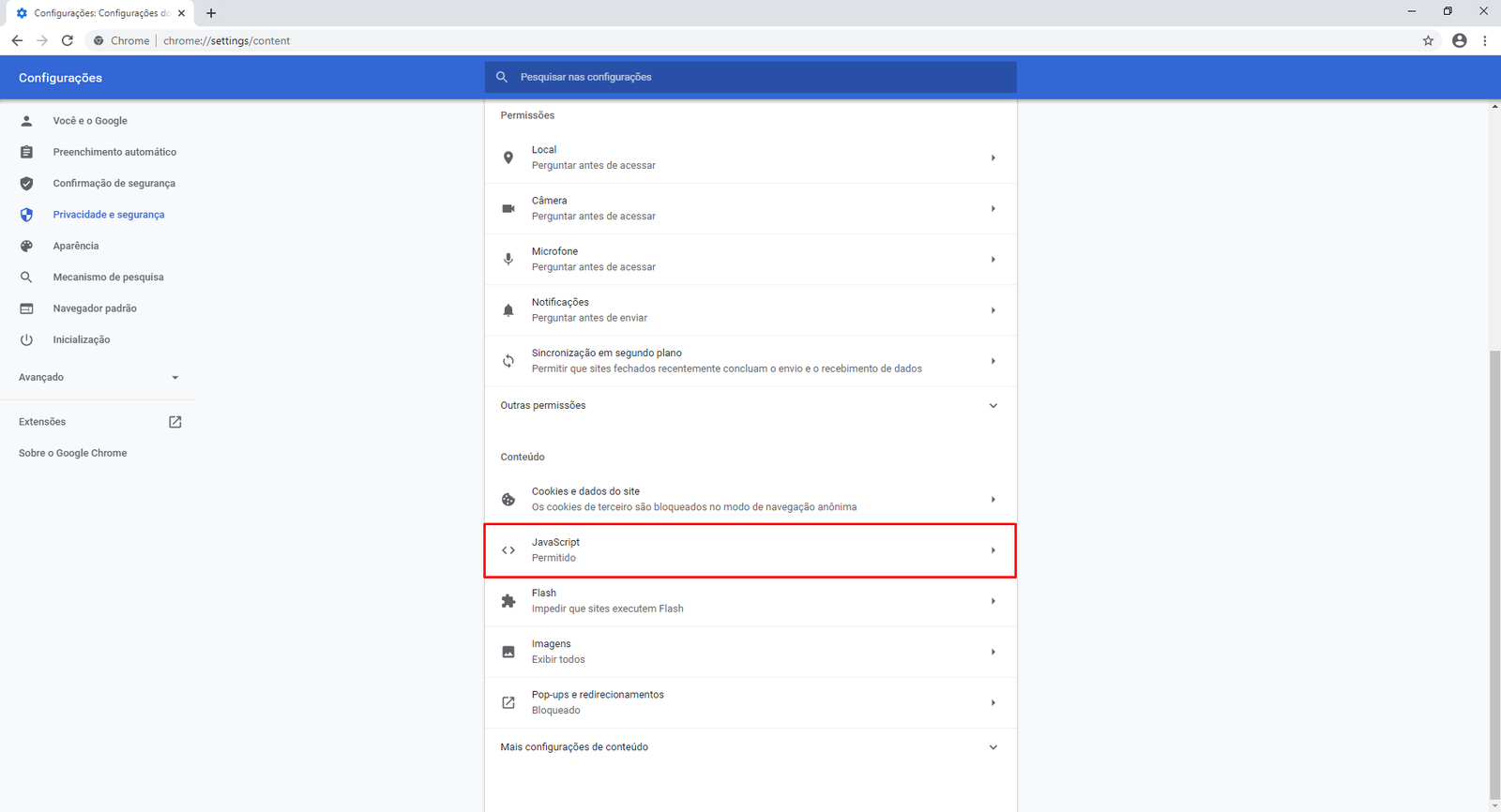1501x812 pixels.
Task: Open the Chrome three-dot menu
Action: 1484,40
